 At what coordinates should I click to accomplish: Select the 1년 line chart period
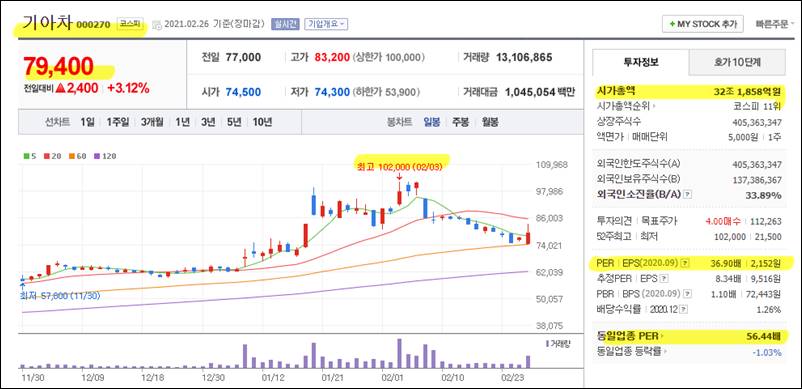pyautogui.click(x=182, y=122)
